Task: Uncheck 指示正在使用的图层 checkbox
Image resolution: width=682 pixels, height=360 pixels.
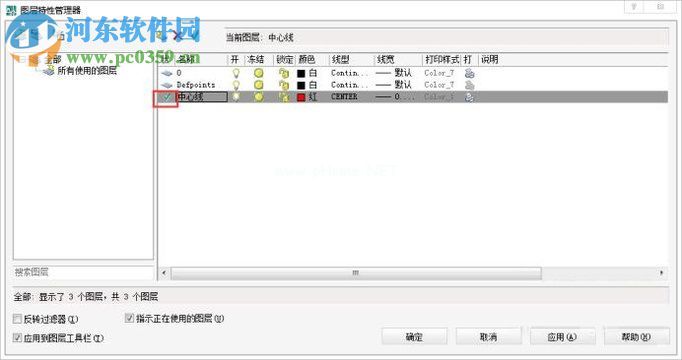Action: tap(129, 318)
